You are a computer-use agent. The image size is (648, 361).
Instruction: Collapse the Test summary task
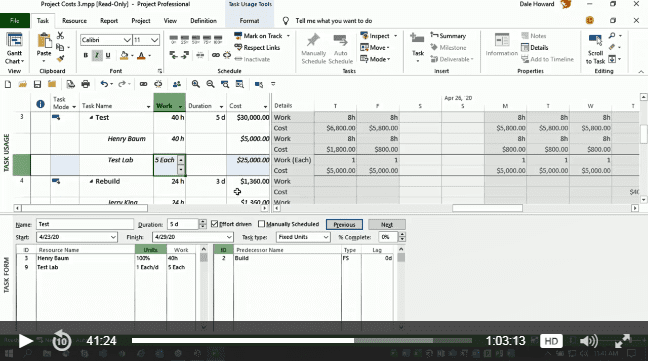(x=91, y=118)
